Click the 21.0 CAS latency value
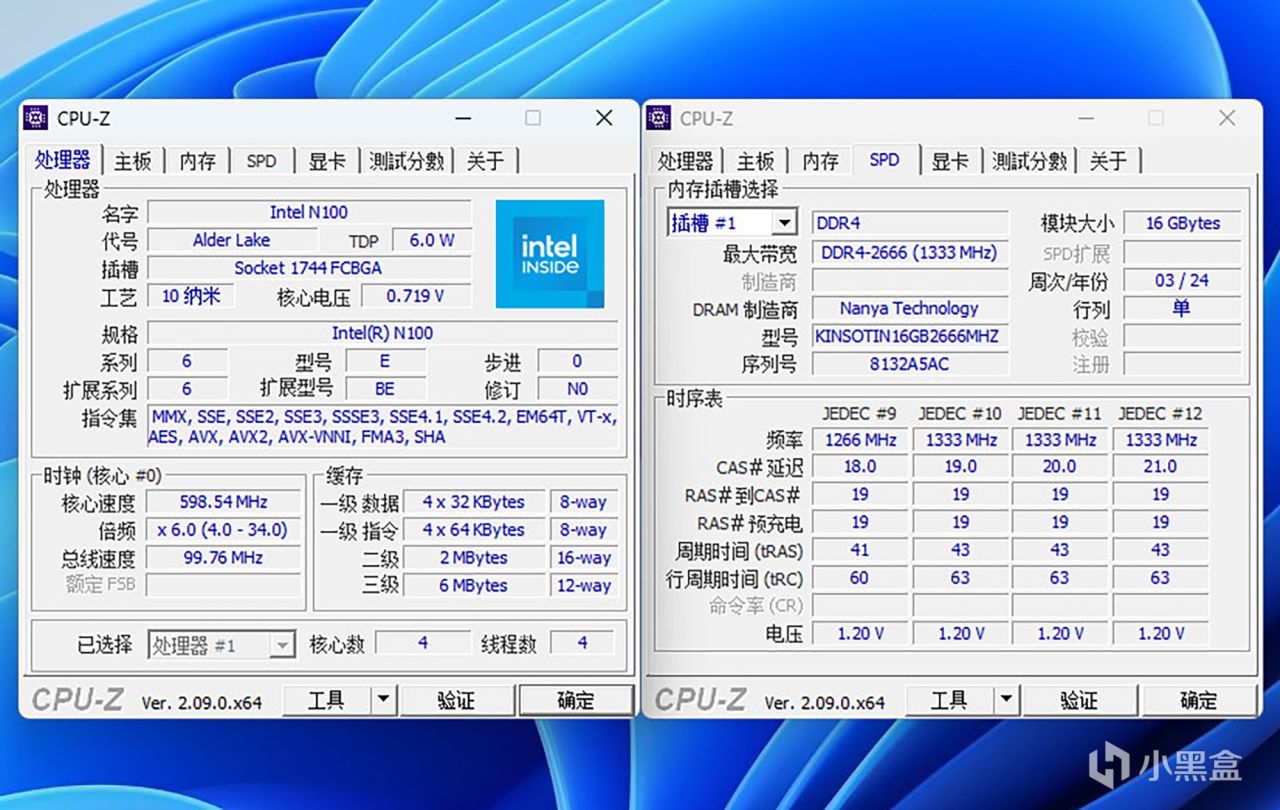Image resolution: width=1280 pixels, height=810 pixels. pyautogui.click(x=1160, y=467)
